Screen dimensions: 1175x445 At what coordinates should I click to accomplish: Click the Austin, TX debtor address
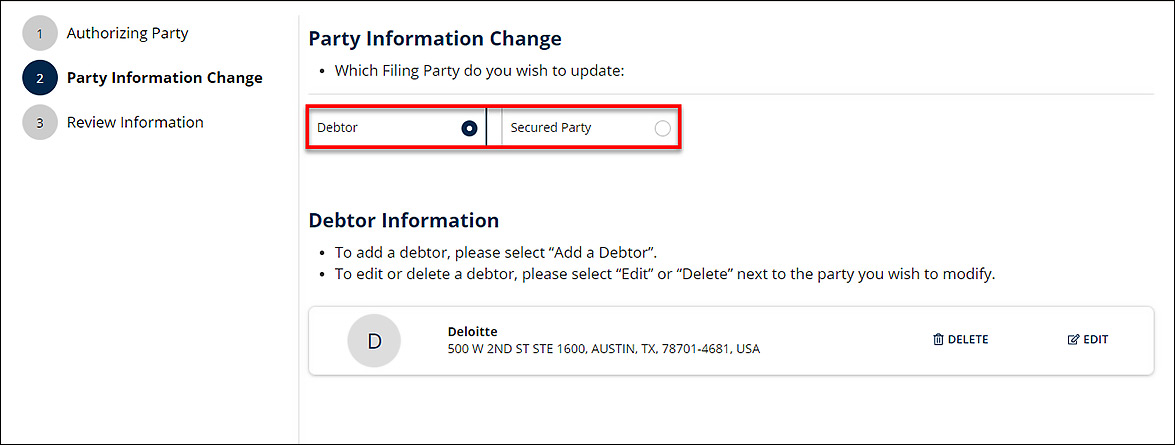click(603, 349)
